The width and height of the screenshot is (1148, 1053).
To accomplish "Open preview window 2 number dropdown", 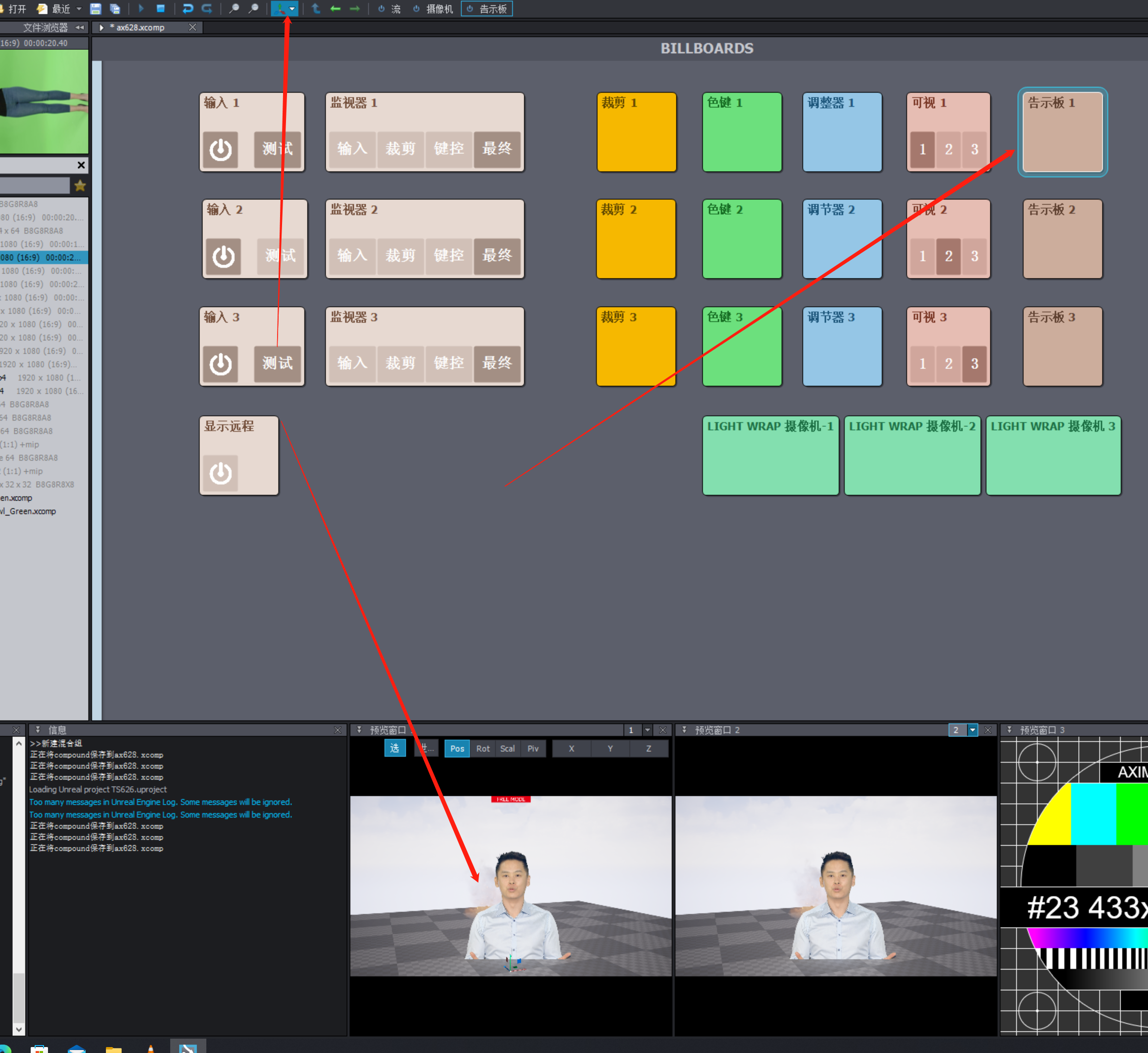I will tap(972, 730).
